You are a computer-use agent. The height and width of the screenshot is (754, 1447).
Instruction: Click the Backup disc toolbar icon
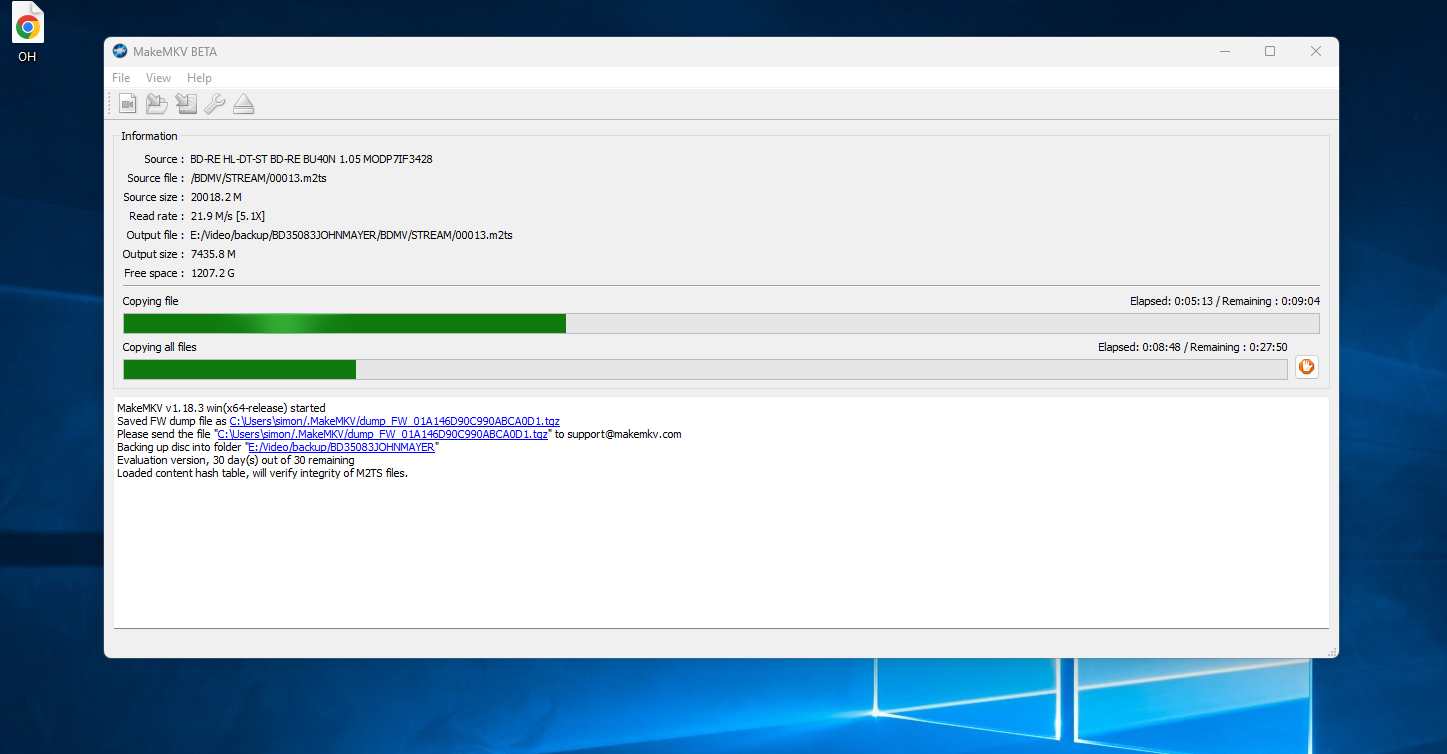(x=186, y=104)
